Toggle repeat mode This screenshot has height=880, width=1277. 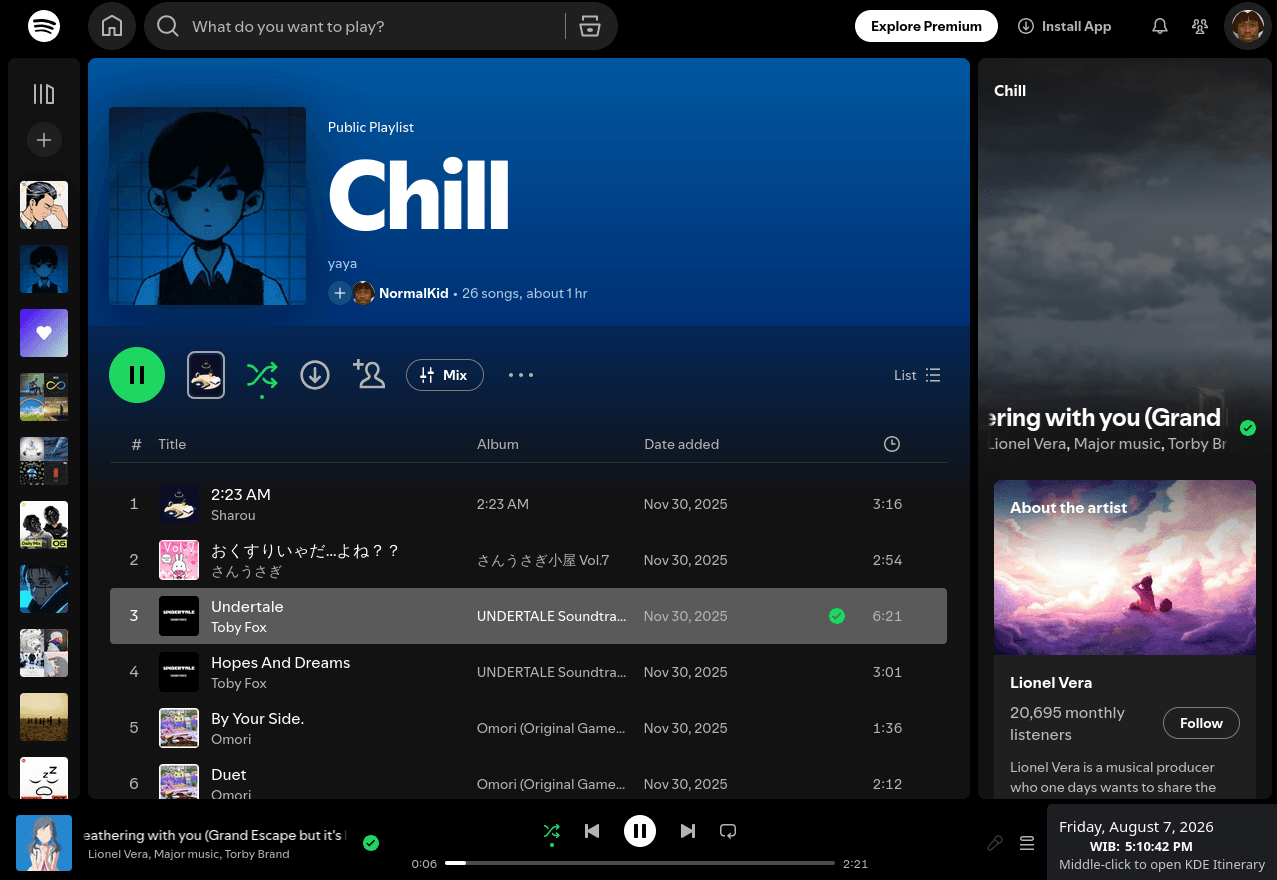coord(728,831)
